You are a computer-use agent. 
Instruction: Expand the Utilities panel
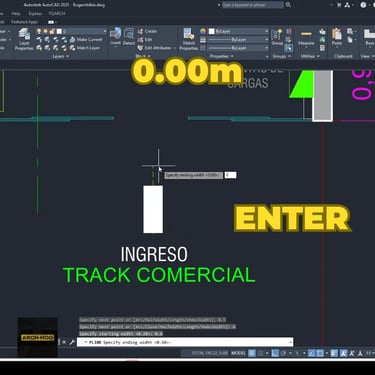point(310,56)
